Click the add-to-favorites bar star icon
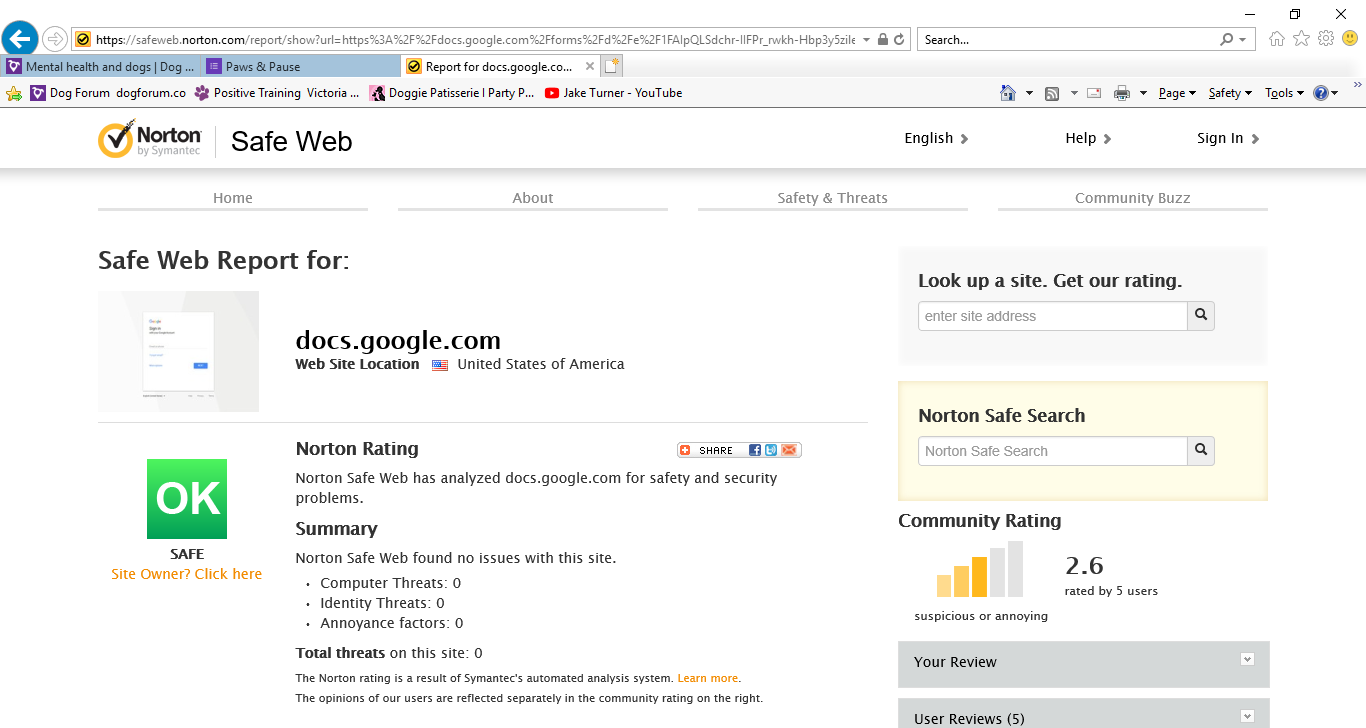The height and width of the screenshot is (728, 1366). 14,93
